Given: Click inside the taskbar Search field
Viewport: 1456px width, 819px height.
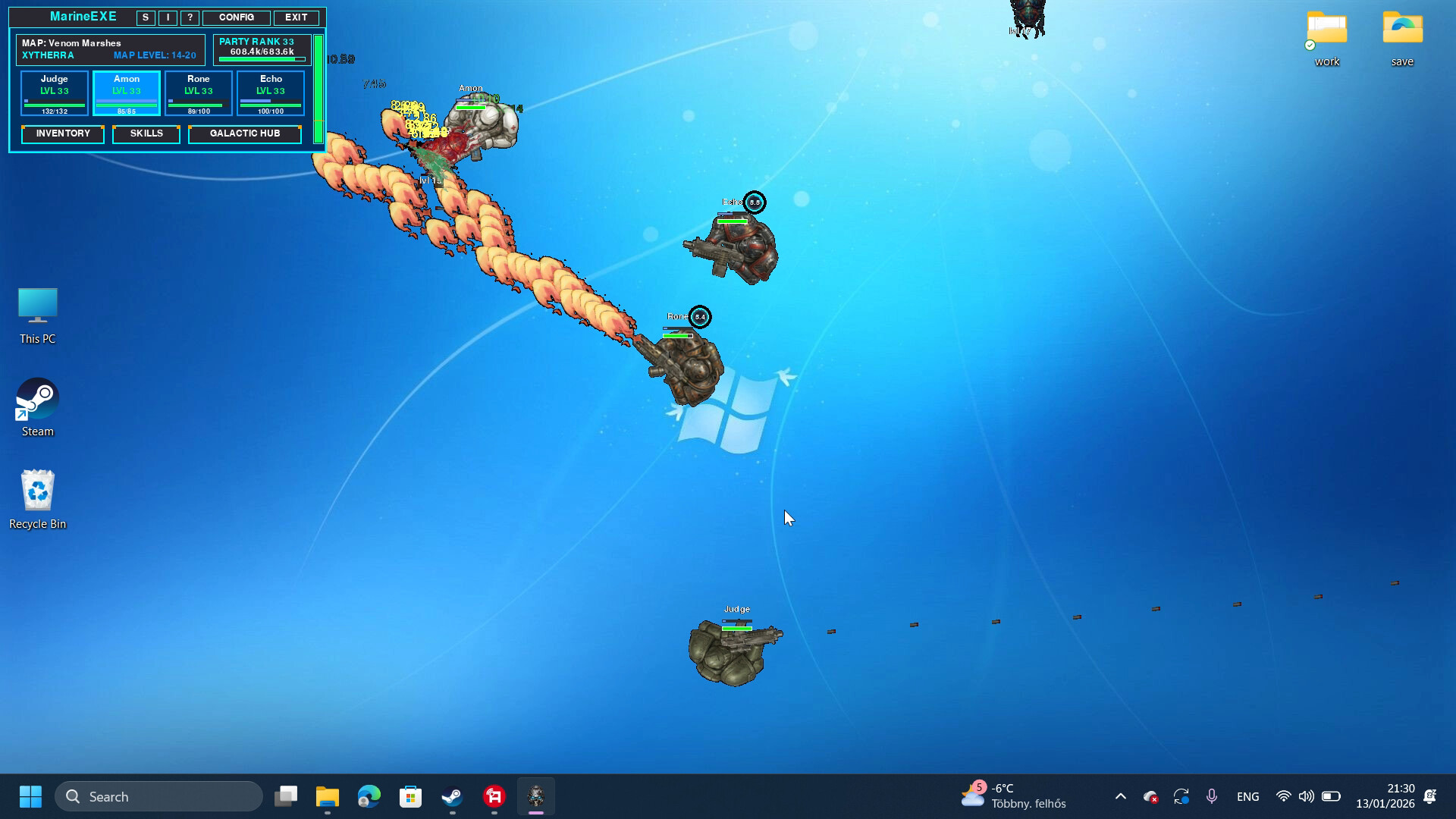Looking at the screenshot, I should coord(159,796).
